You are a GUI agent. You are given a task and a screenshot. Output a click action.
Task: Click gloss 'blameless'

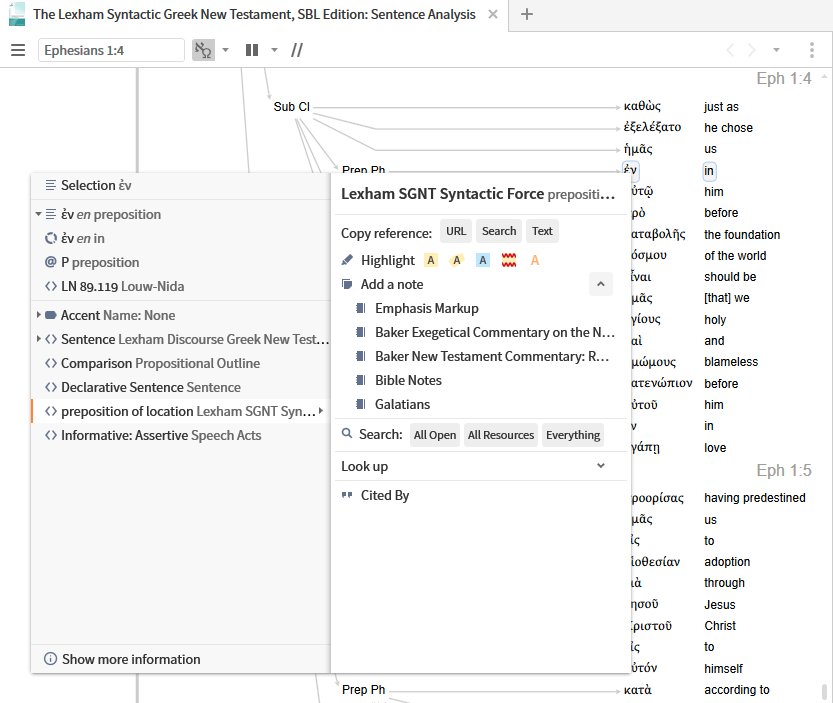(x=731, y=362)
